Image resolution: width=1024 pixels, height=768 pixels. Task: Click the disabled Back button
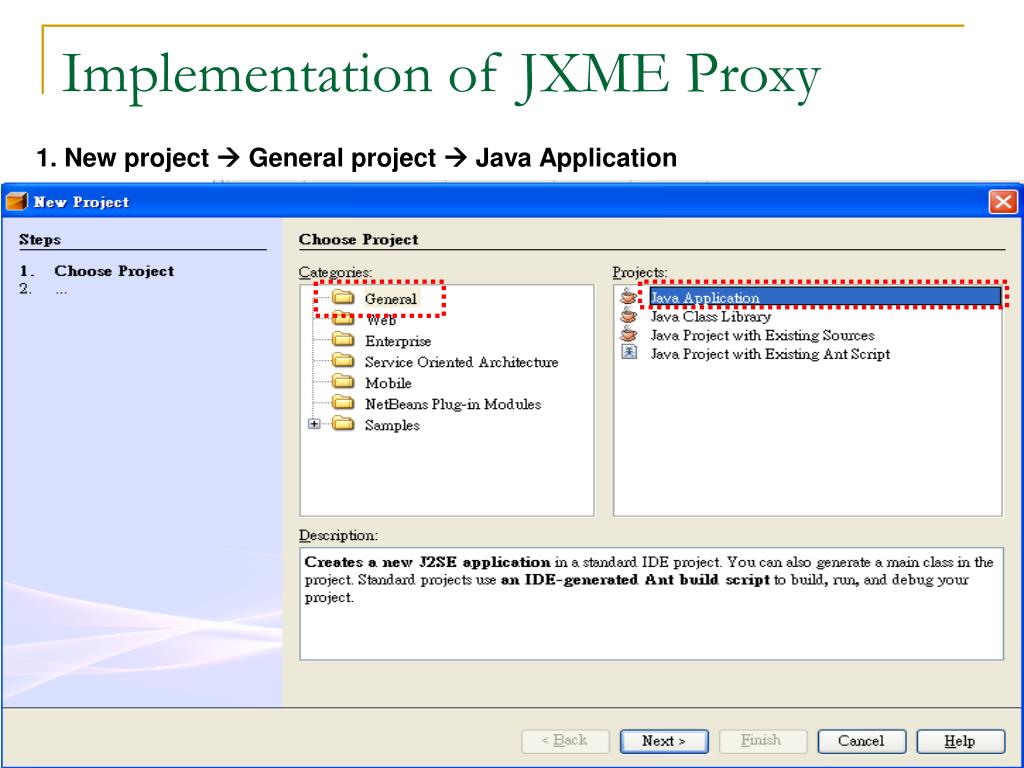pos(565,741)
